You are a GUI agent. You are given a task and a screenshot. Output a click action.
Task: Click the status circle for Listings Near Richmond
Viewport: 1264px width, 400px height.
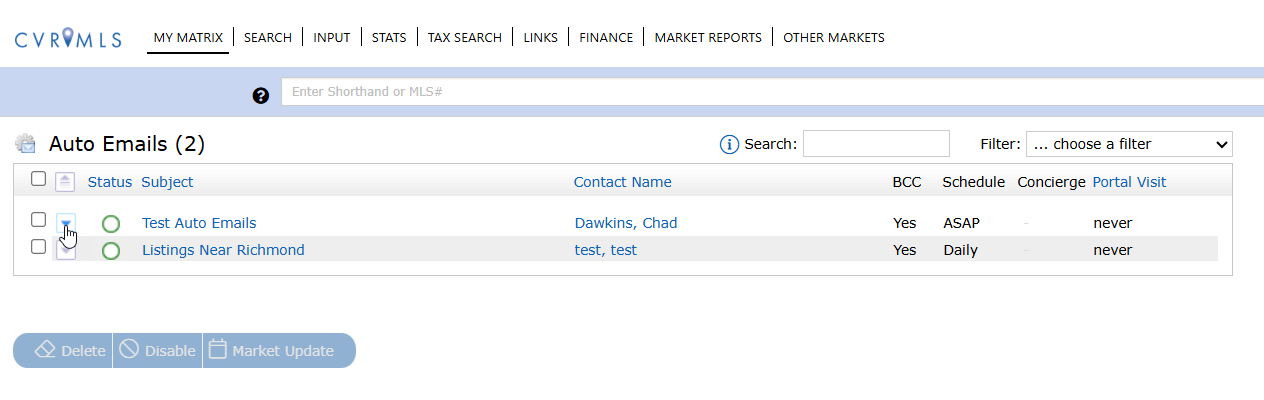click(x=111, y=251)
